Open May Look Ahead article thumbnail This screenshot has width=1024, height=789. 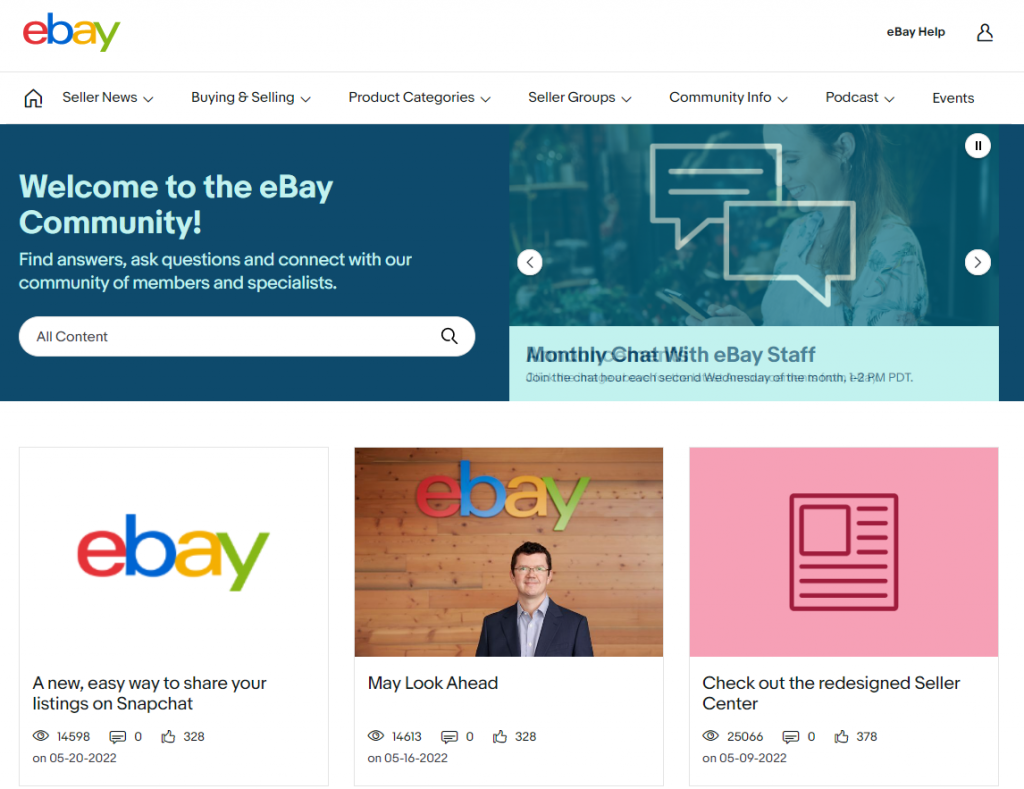coord(509,552)
